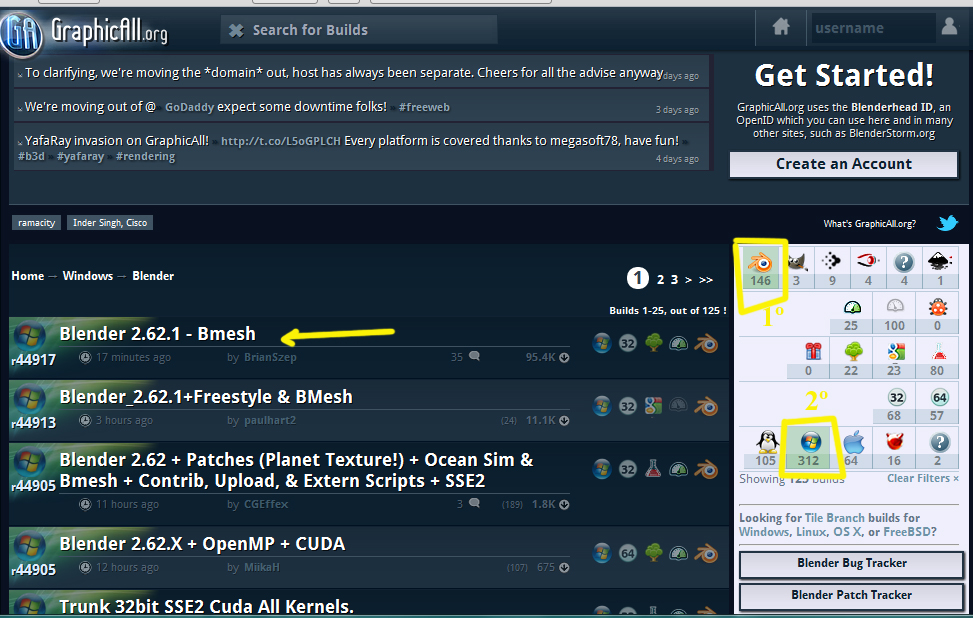Viewport: 973px width, 618px height.
Task: Click the ramacity tag
Action: [37, 223]
